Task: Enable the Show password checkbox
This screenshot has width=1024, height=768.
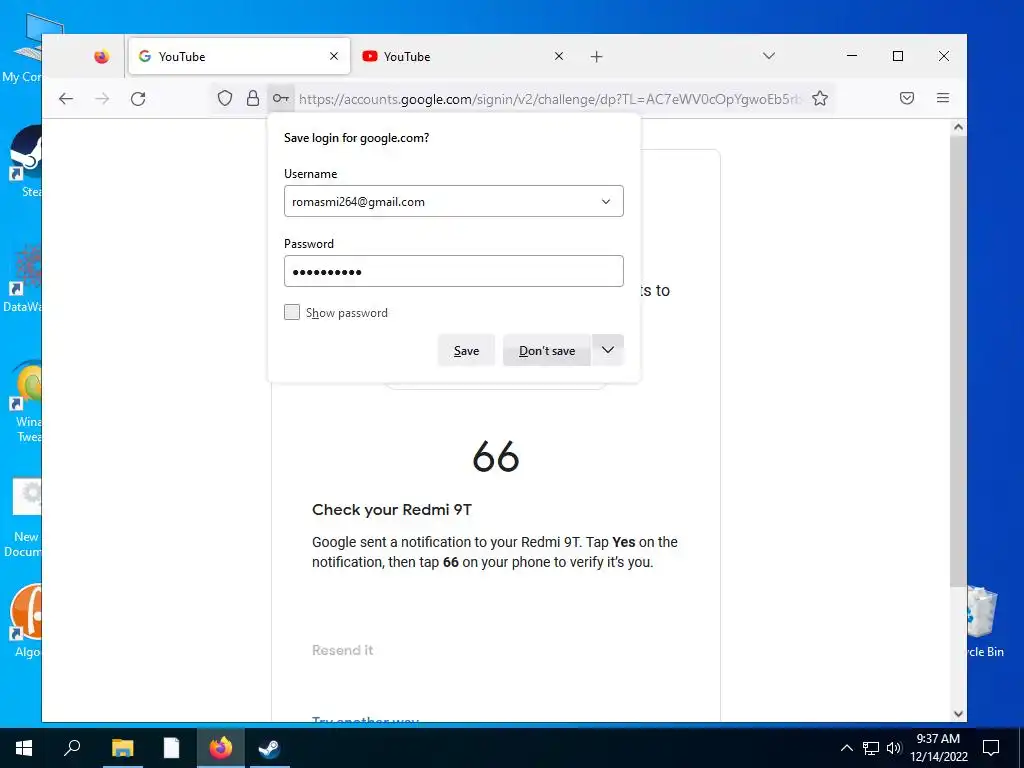Action: point(292,312)
